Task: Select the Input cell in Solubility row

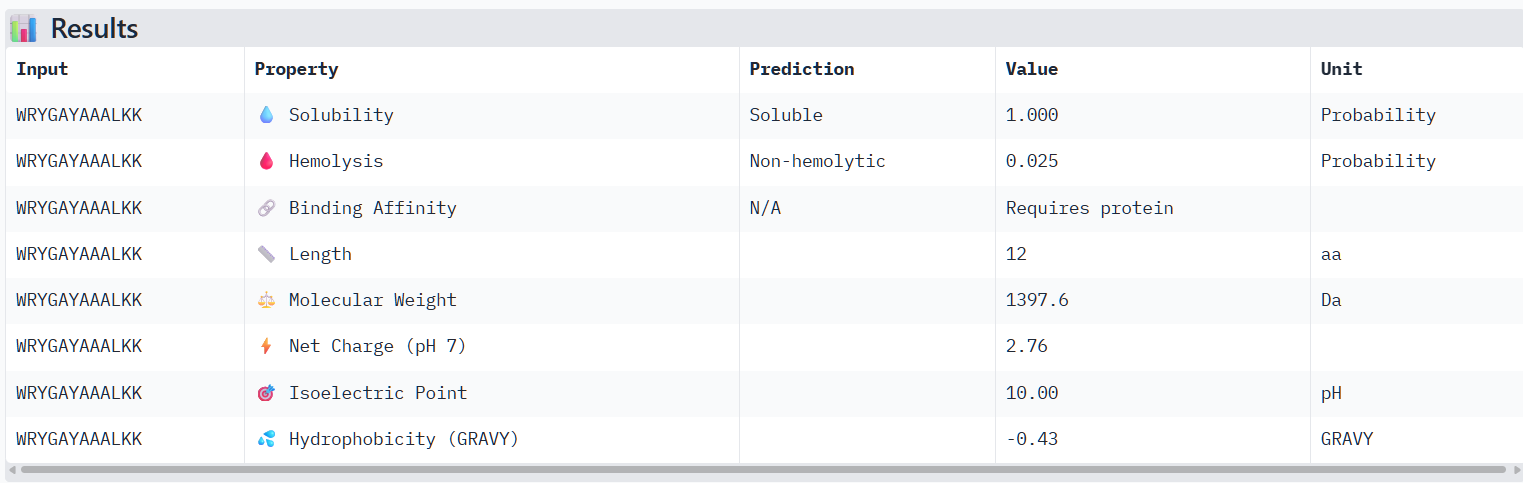Action: (79, 115)
